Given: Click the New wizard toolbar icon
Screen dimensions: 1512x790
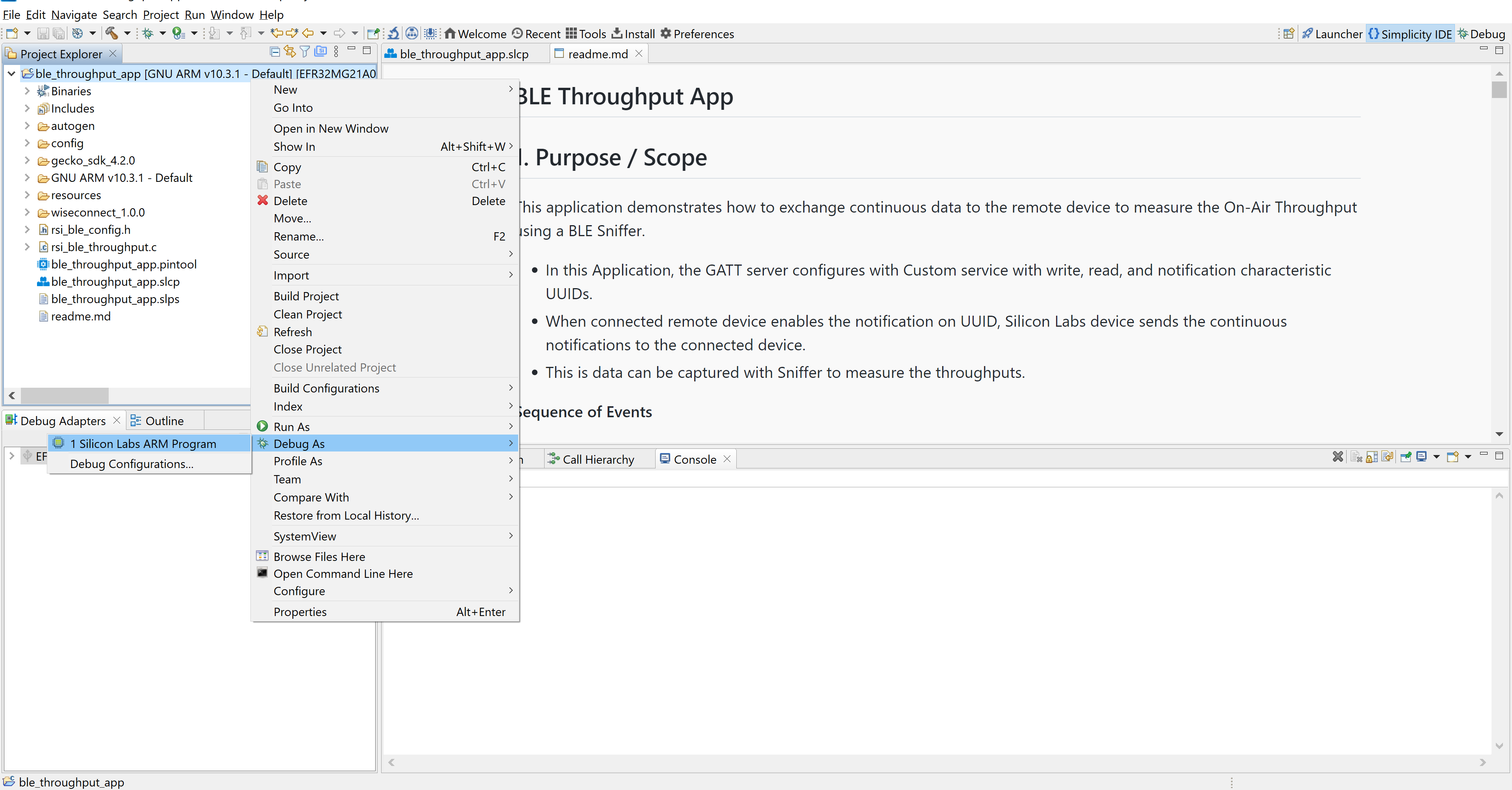Looking at the screenshot, I should [12, 33].
